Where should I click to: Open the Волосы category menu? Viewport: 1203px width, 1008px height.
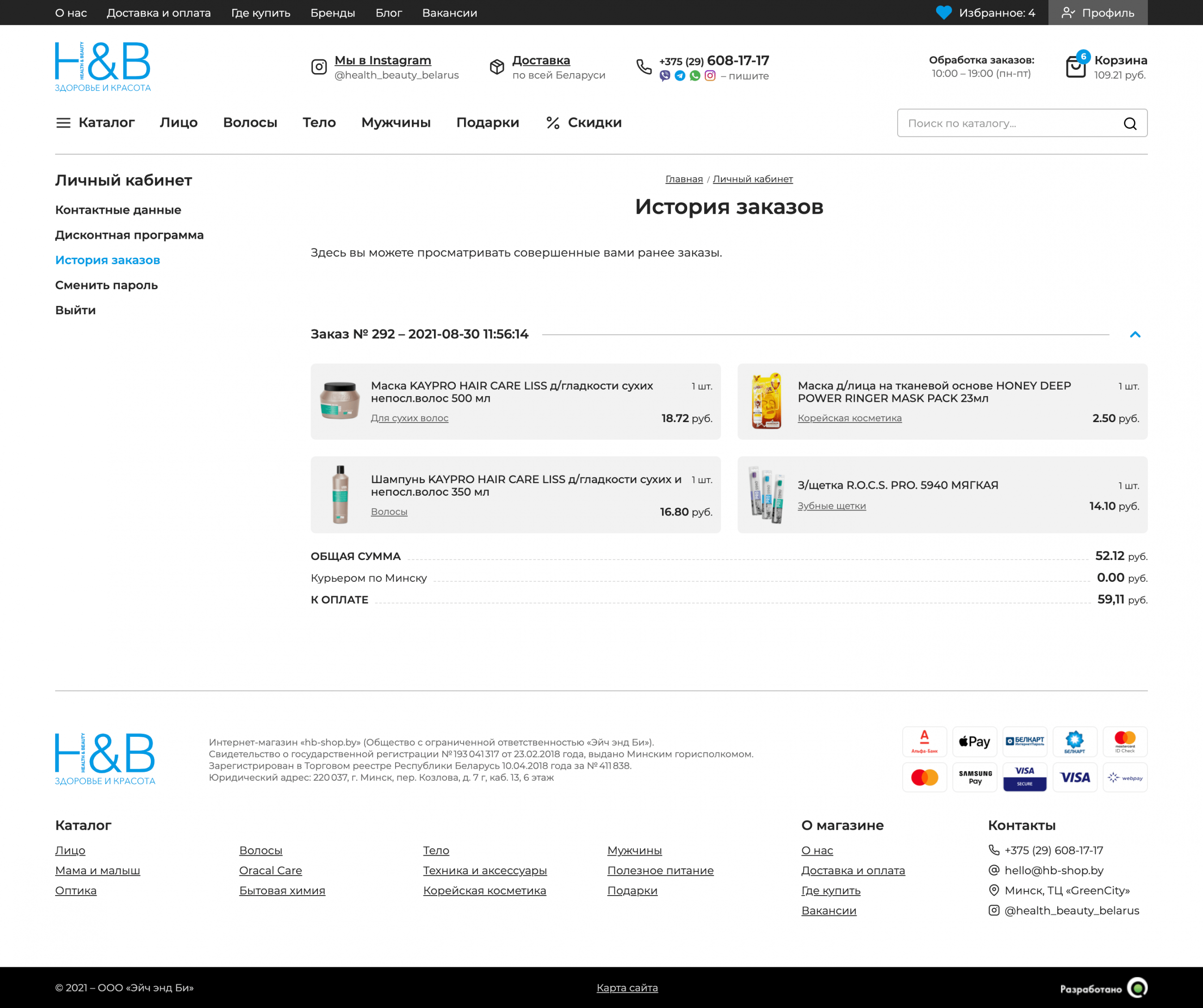coord(250,123)
